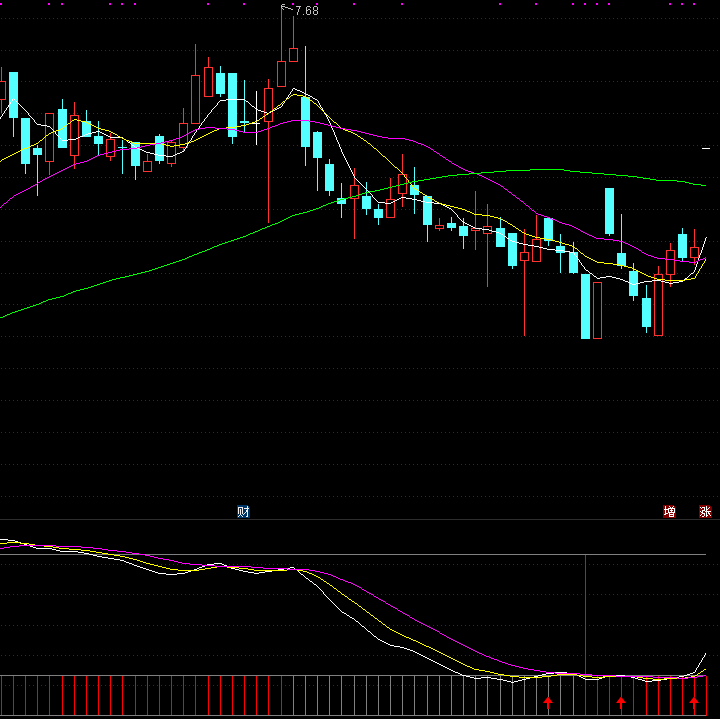
Task: Select the tall red spike line in indicator panel
Action: coord(585,615)
